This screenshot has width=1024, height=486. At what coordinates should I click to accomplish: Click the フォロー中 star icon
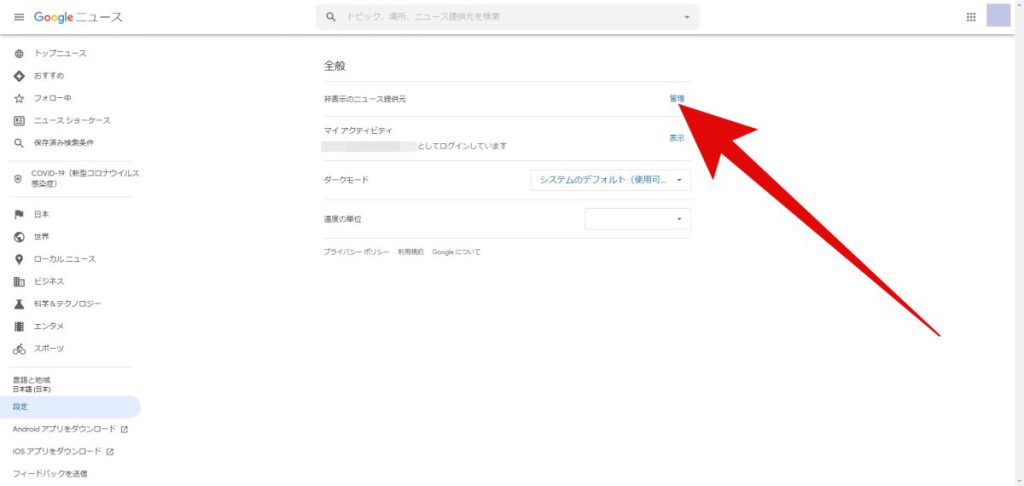pyautogui.click(x=19, y=98)
